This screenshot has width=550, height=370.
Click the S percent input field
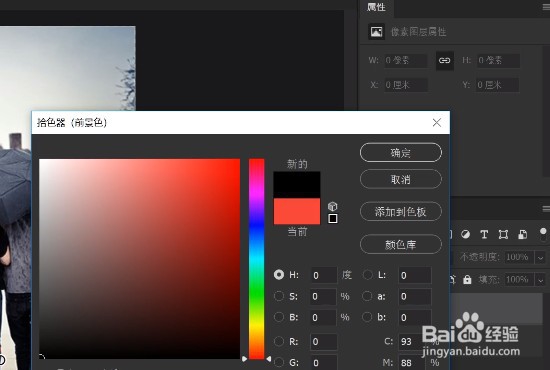click(324, 296)
